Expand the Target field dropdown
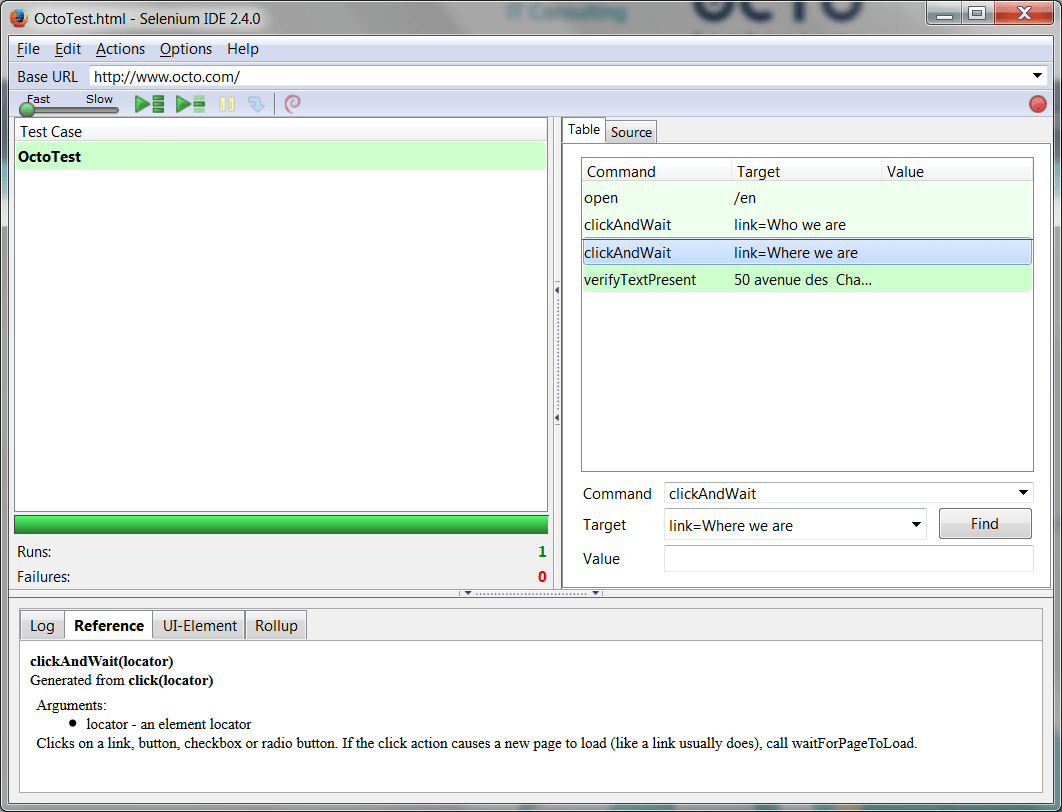Screen dimensions: 1062x812 [916, 525]
